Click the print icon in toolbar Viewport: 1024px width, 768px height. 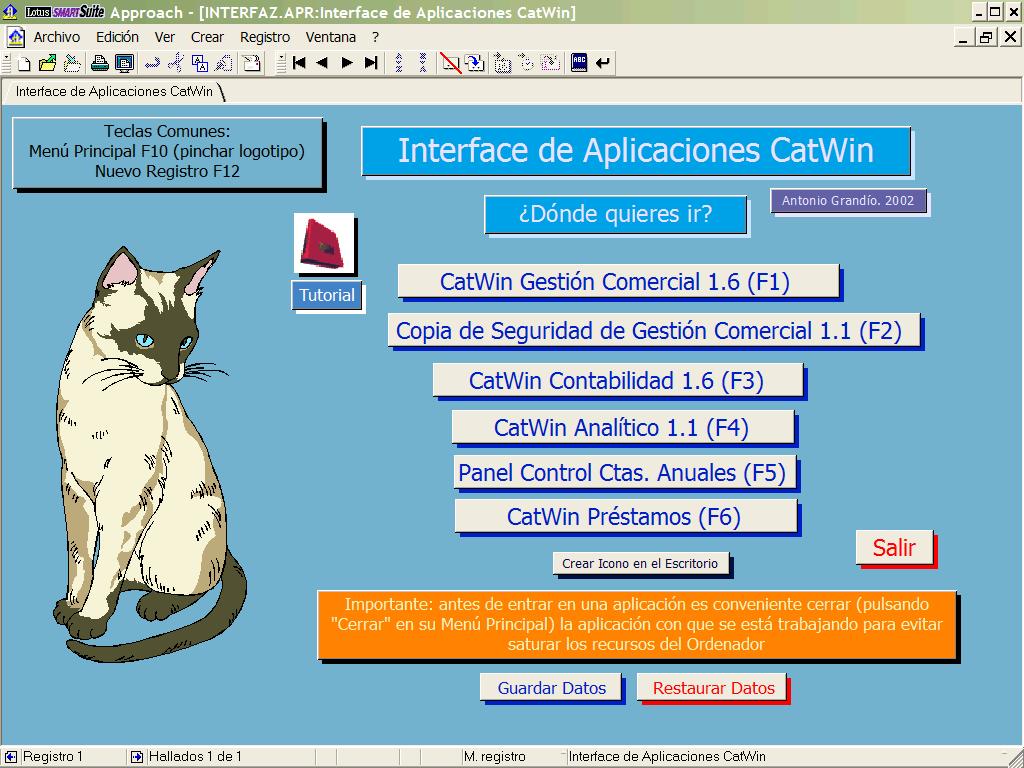[100, 64]
